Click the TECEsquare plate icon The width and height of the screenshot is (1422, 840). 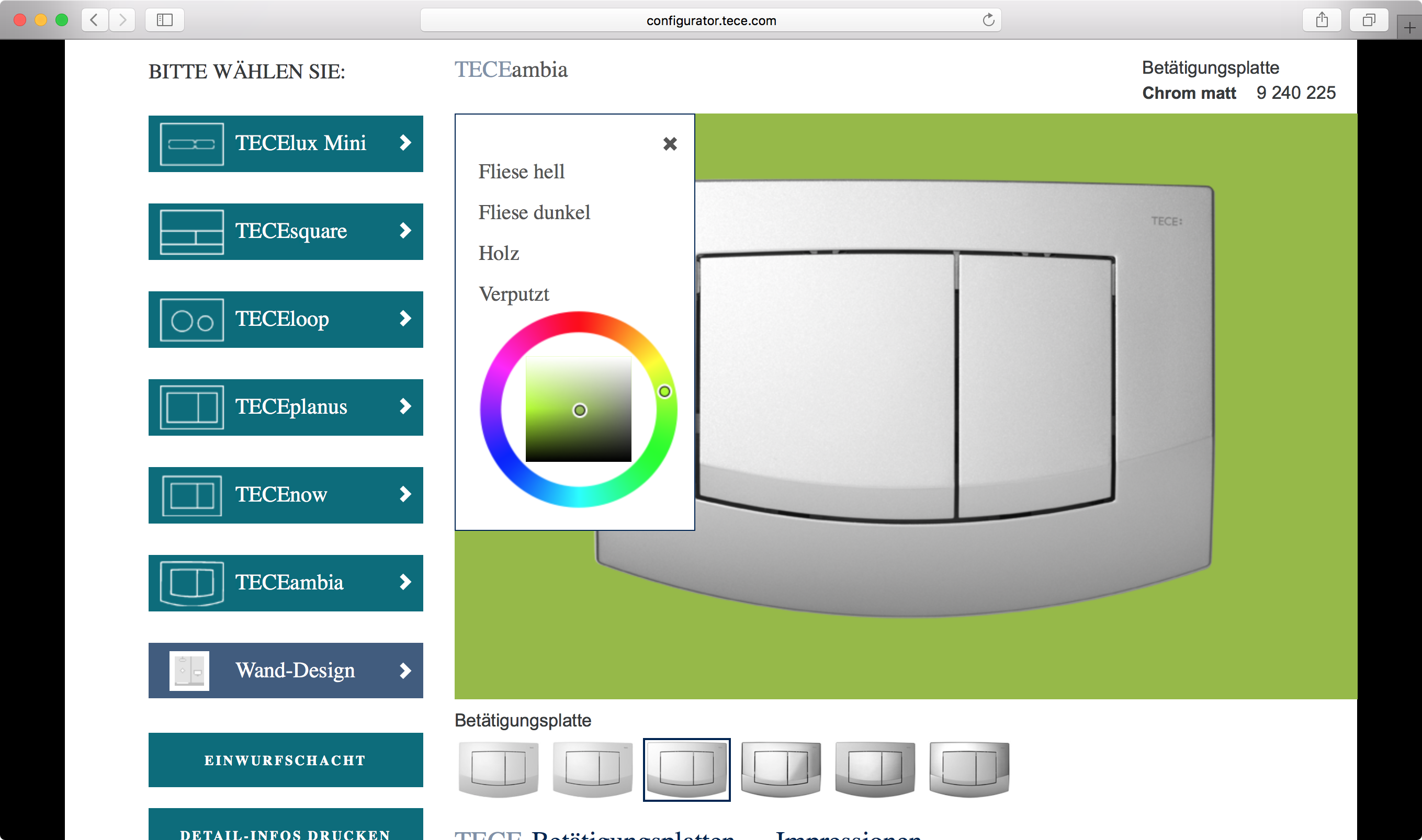click(189, 232)
